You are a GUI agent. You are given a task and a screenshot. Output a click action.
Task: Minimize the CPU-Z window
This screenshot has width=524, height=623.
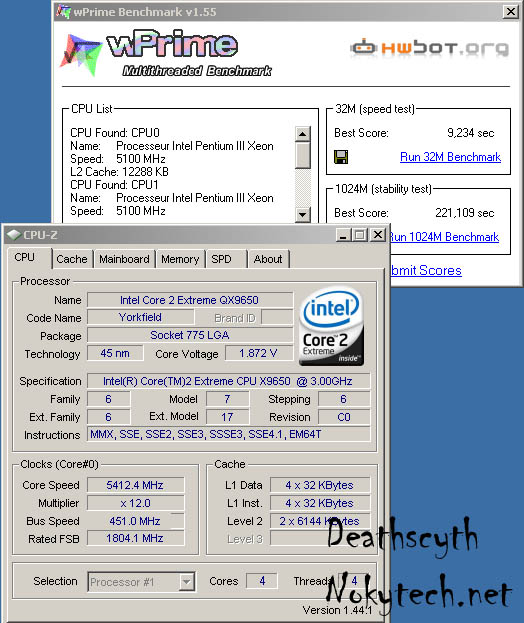[344, 235]
